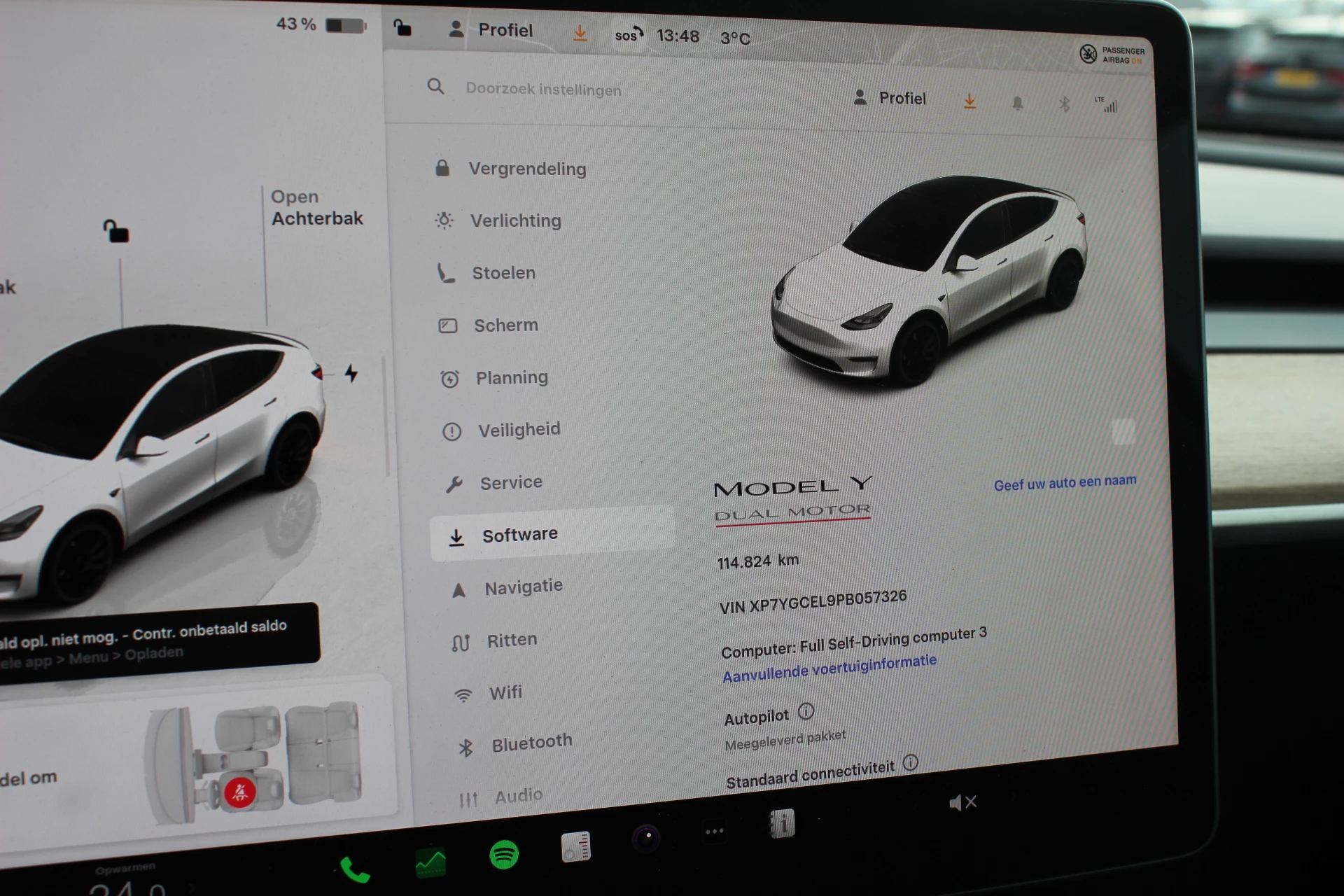Viewport: 1344px width, 896px height.
Task: Open the energy graph app
Action: click(x=430, y=862)
